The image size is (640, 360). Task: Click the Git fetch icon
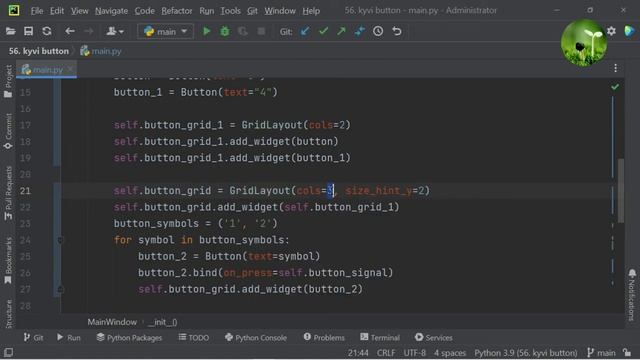pyautogui.click(x=360, y=31)
